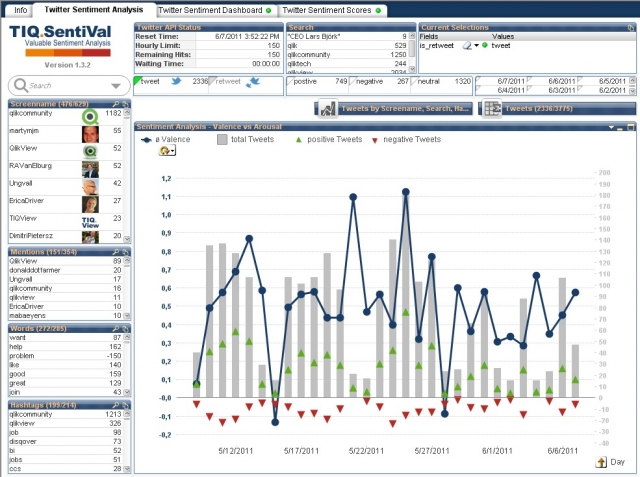
Task: Select qlikcommunity in Screenname list
Action: [65, 117]
